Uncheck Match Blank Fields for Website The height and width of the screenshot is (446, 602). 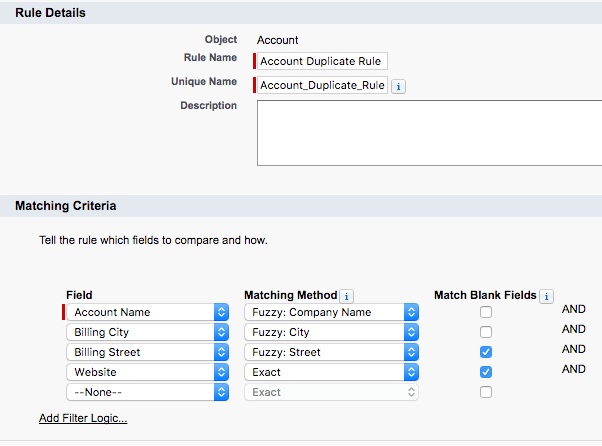[x=486, y=372]
